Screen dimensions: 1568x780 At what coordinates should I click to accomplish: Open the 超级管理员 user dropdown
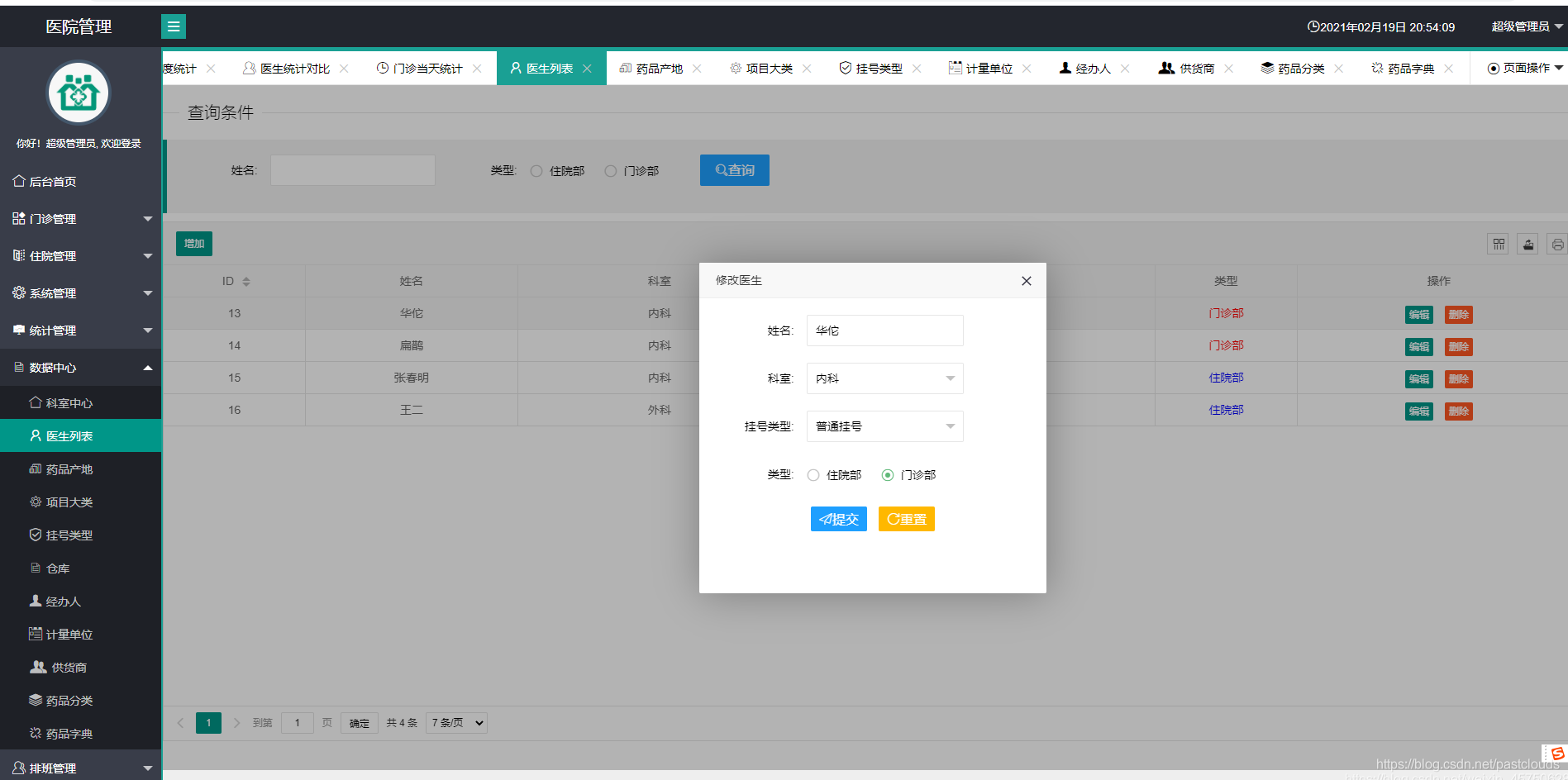[1527, 26]
